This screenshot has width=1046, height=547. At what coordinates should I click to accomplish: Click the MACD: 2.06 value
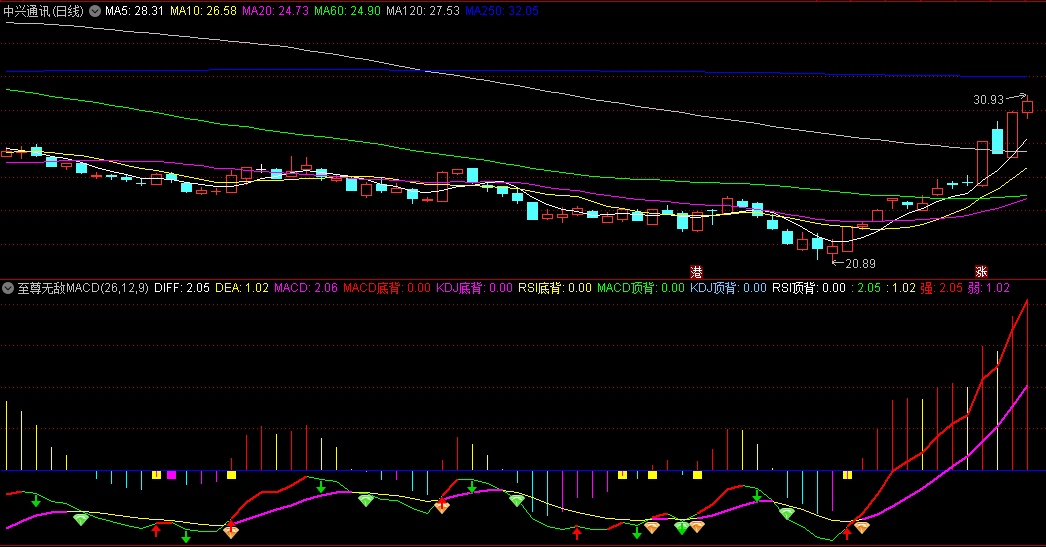306,288
